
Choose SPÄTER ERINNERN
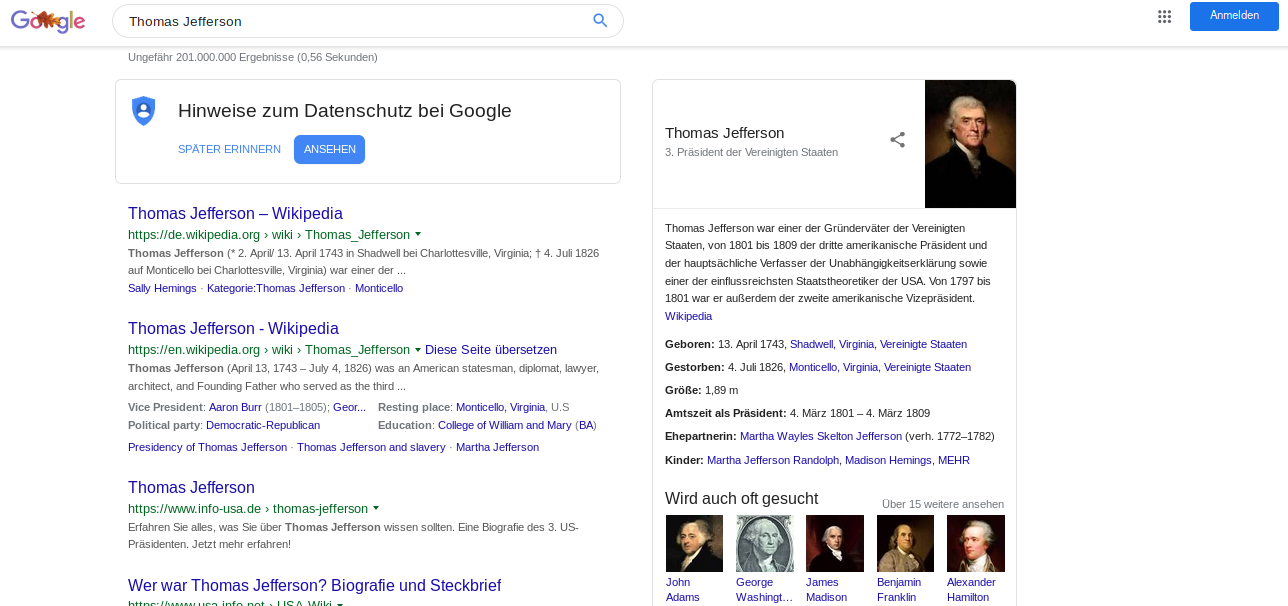pyautogui.click(x=229, y=149)
